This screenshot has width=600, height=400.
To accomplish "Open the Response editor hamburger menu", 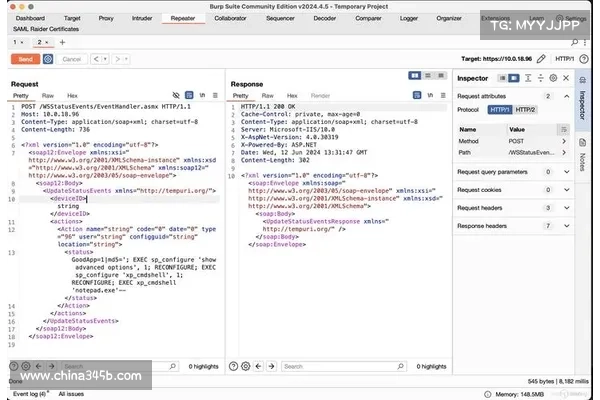I will [x=443, y=95].
